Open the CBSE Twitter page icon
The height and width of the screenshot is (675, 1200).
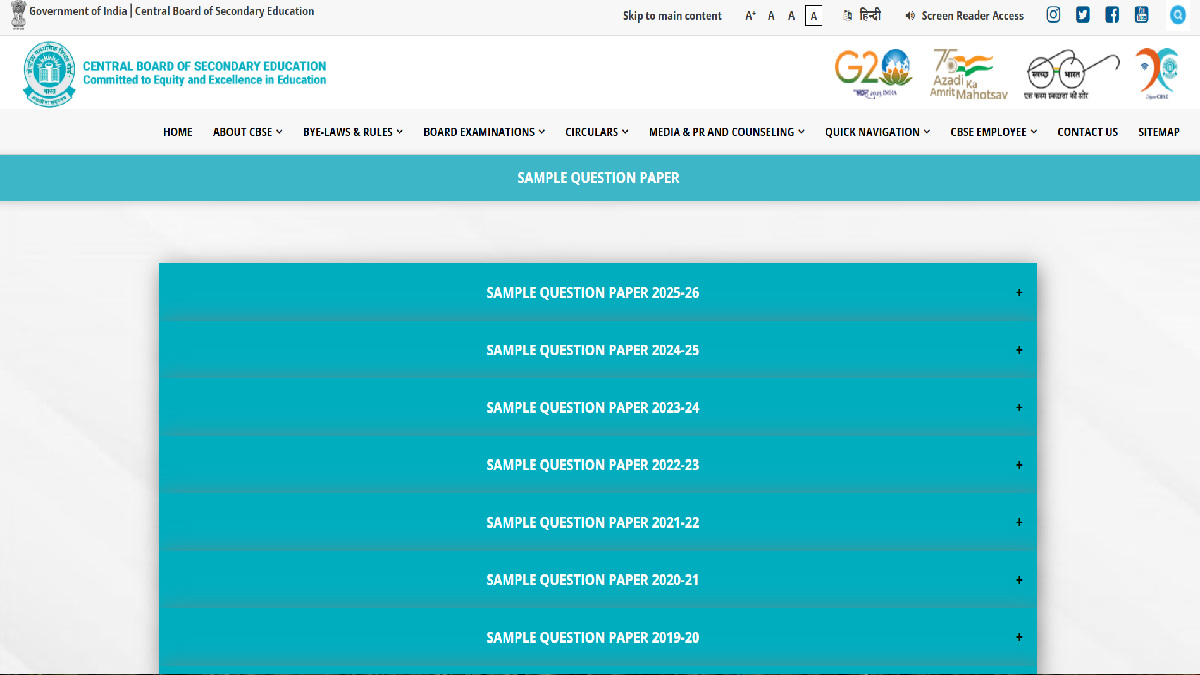(x=1082, y=15)
